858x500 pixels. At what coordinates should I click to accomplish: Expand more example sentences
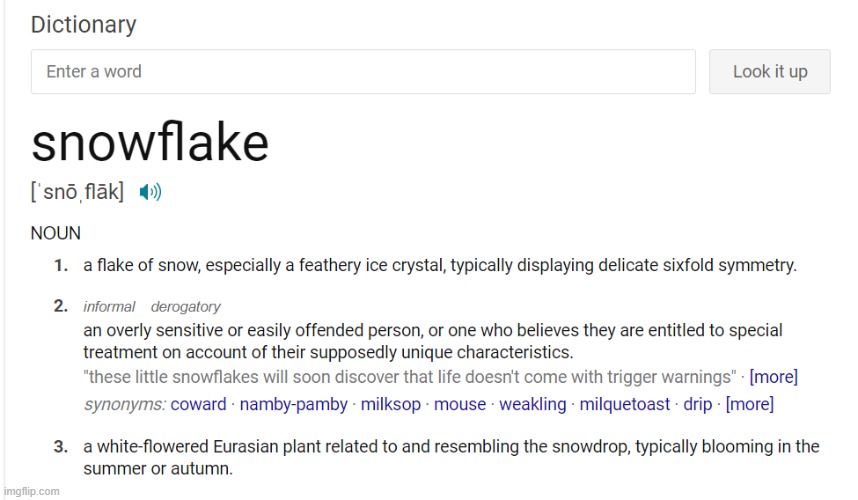point(773,377)
